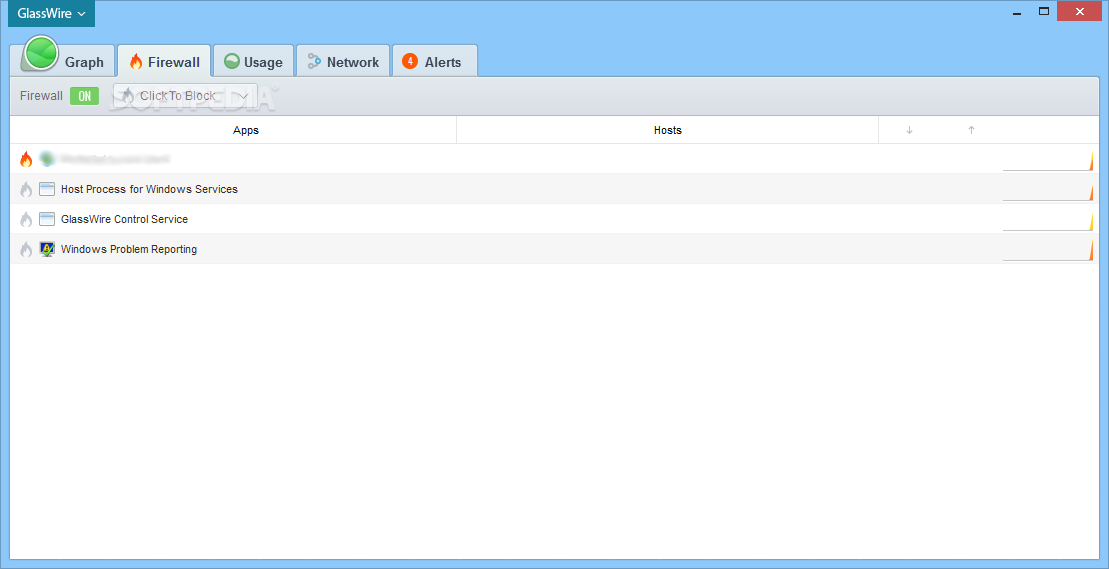The image size is (1109, 569).
Task: Block Windows Problem Reporting flame icon
Action: tap(26, 249)
